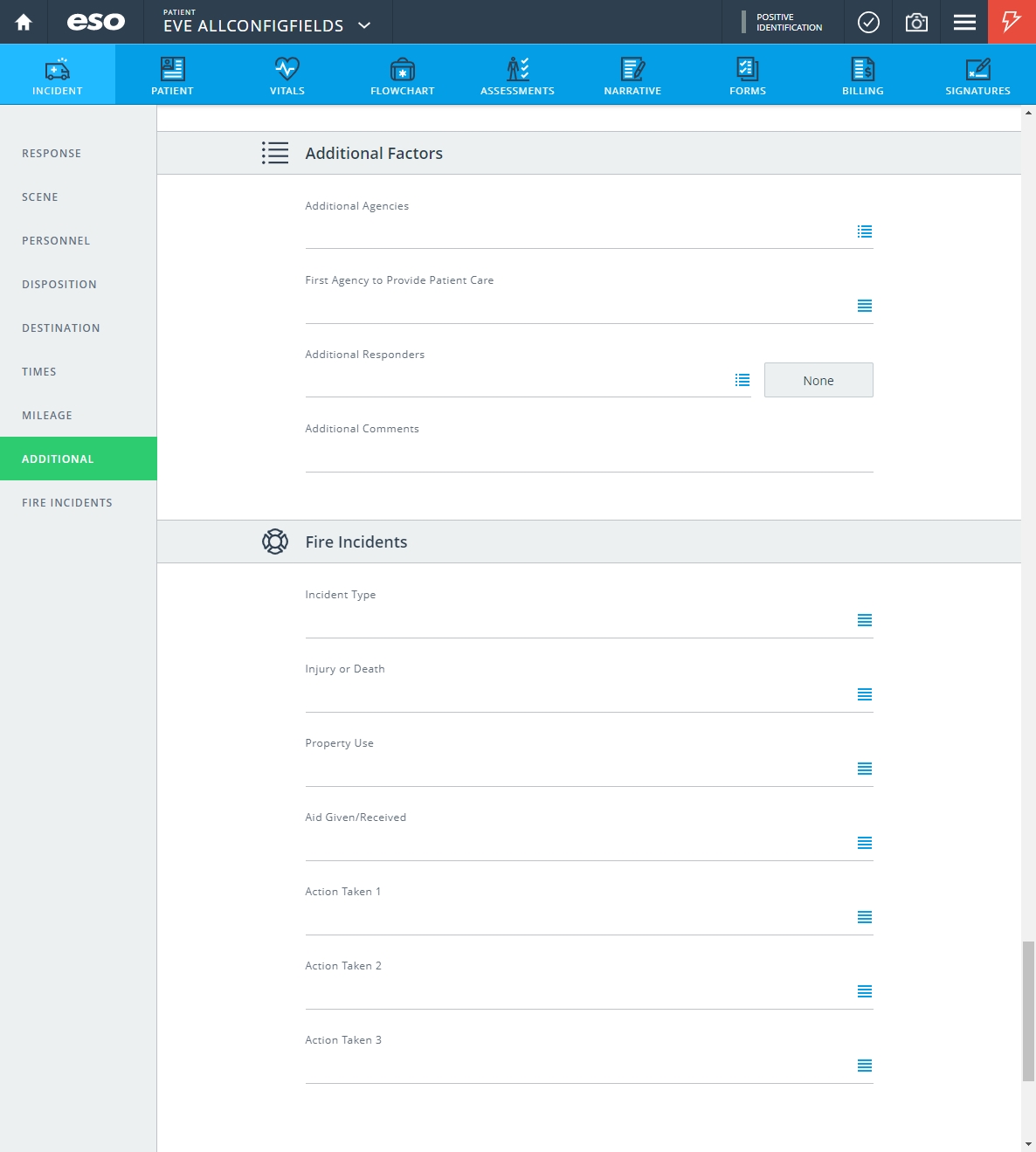
Task: Click the Additional Comments input field
Action: coord(589,454)
